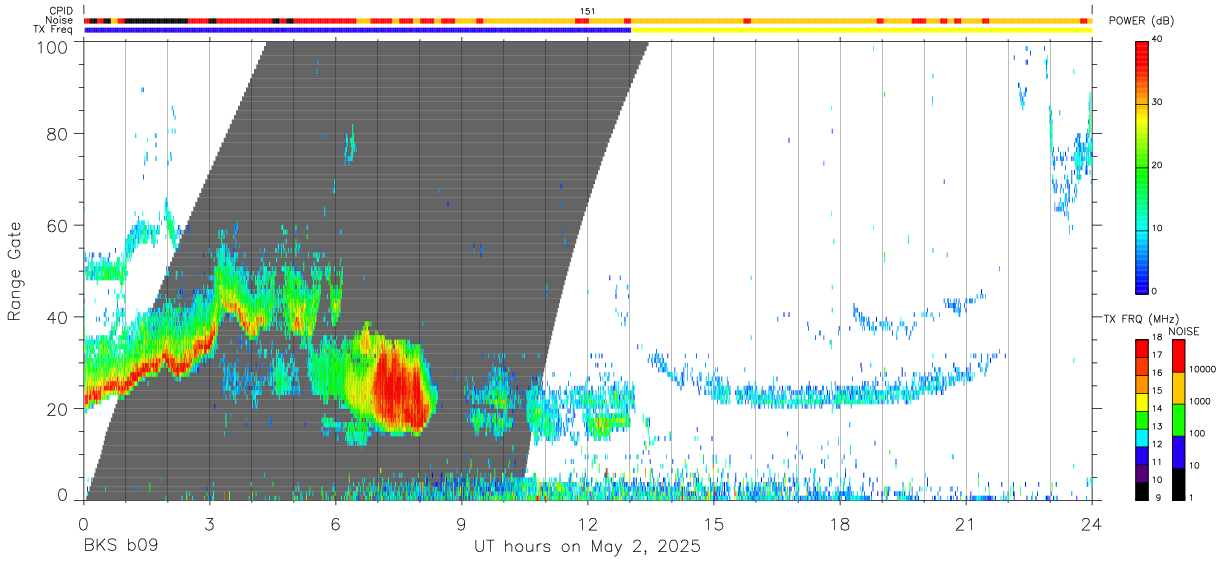Click the blue segment of TX Freq bar
The width and height of the screenshot is (1228, 567).
[357, 30]
